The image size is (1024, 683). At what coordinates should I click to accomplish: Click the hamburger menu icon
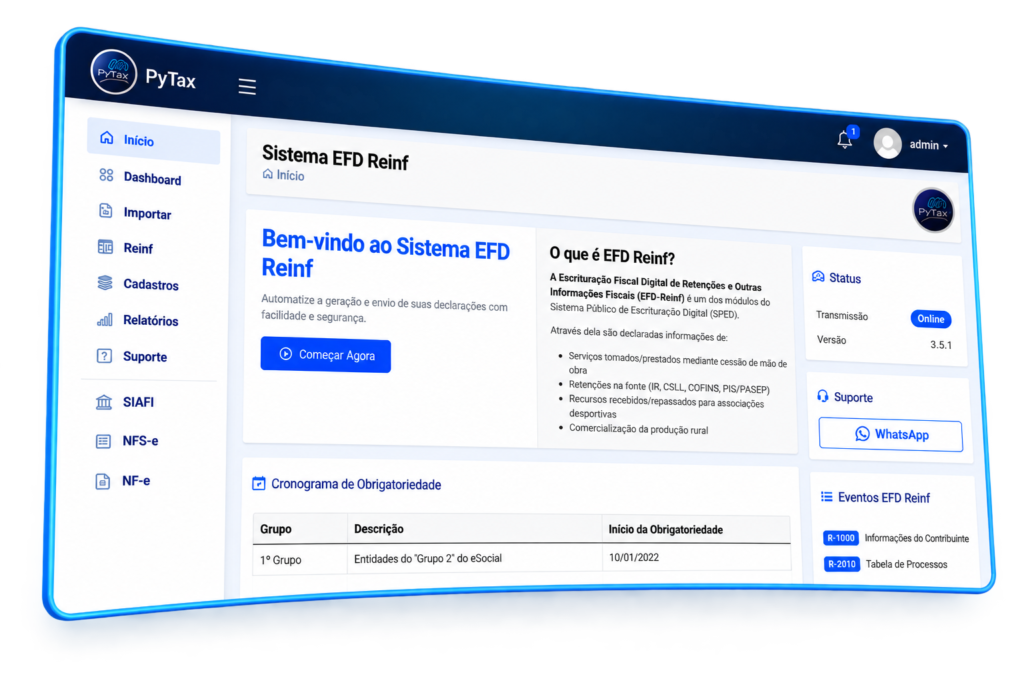[x=247, y=86]
